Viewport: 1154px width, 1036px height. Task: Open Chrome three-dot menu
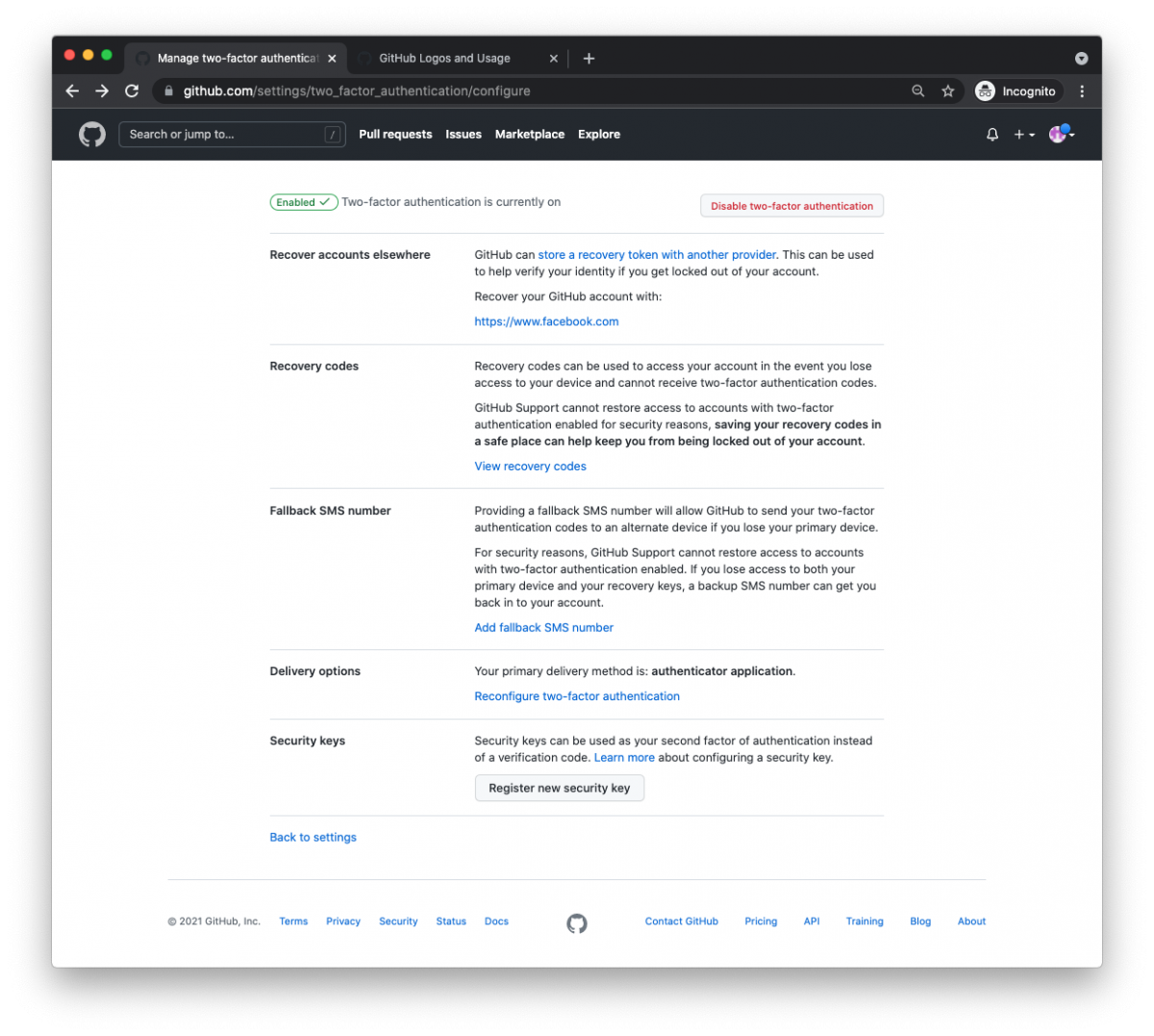click(x=1082, y=90)
